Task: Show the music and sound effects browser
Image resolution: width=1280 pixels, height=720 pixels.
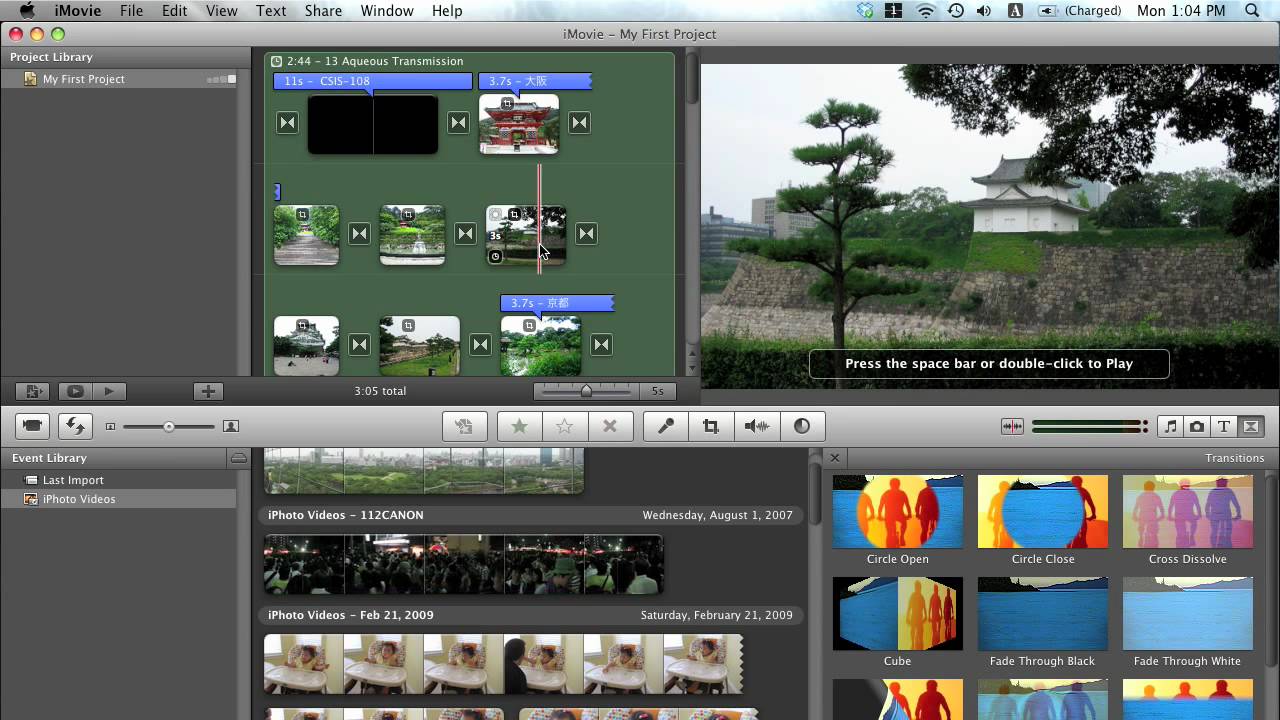Action: click(1170, 426)
